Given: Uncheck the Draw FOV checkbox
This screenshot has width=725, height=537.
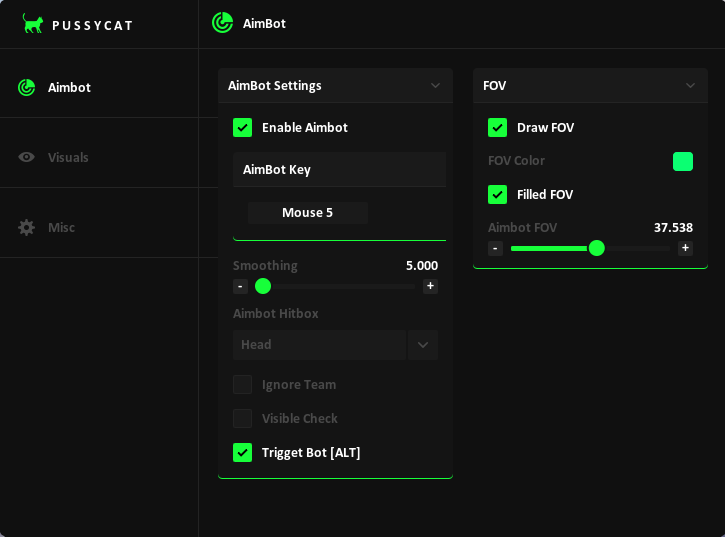Looking at the screenshot, I should 497,128.
